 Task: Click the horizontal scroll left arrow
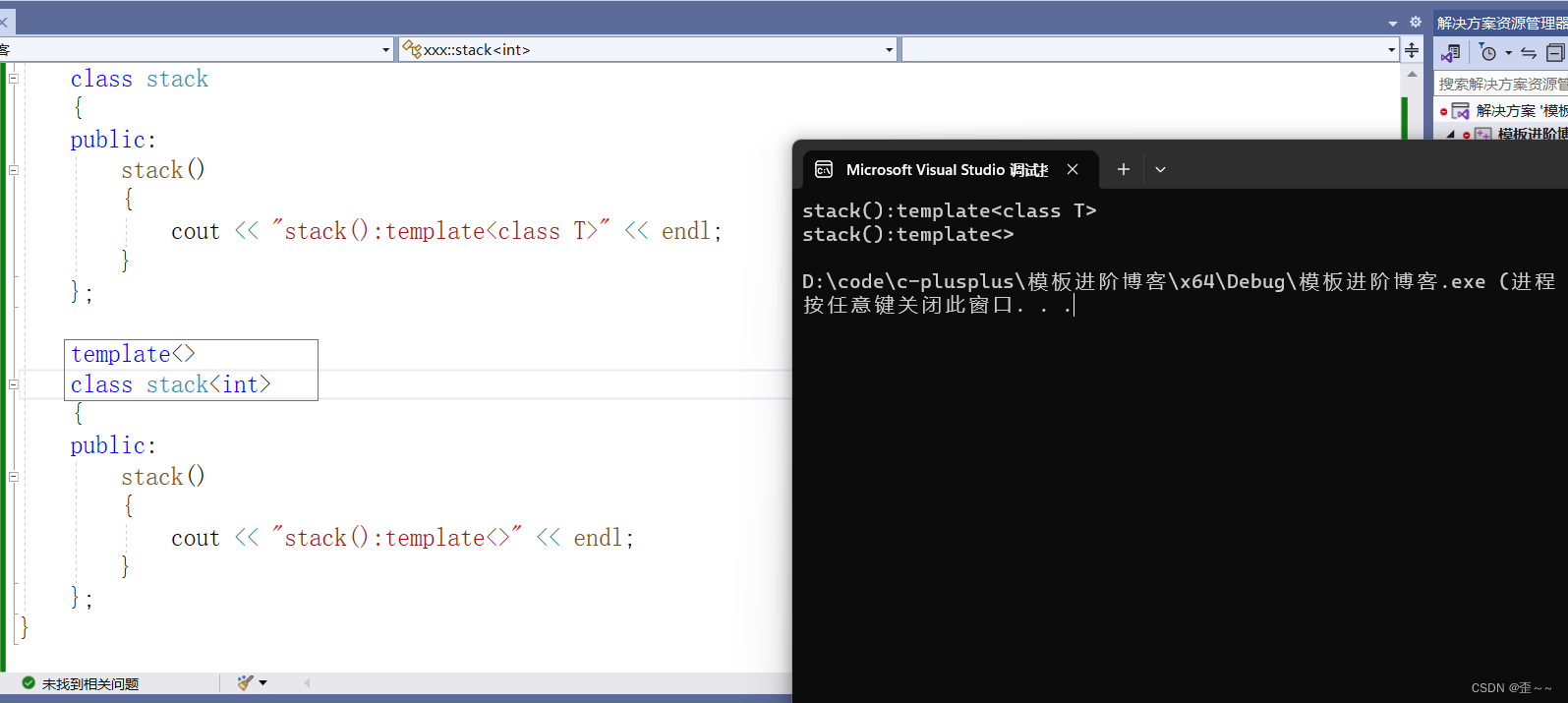click(307, 682)
